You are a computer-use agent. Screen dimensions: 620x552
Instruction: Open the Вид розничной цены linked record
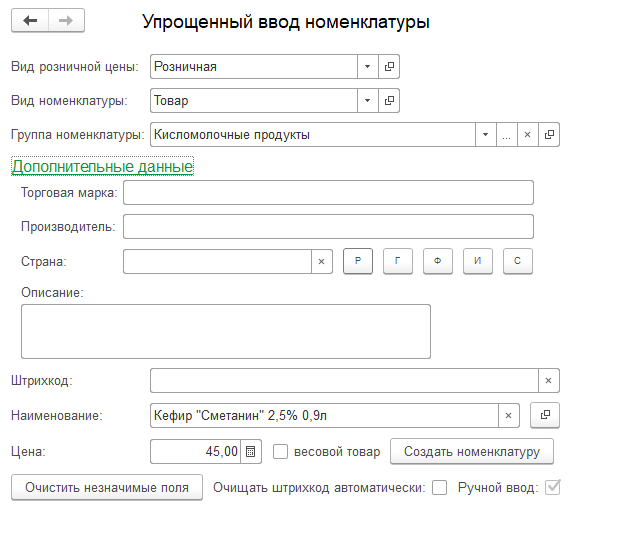[x=389, y=67]
